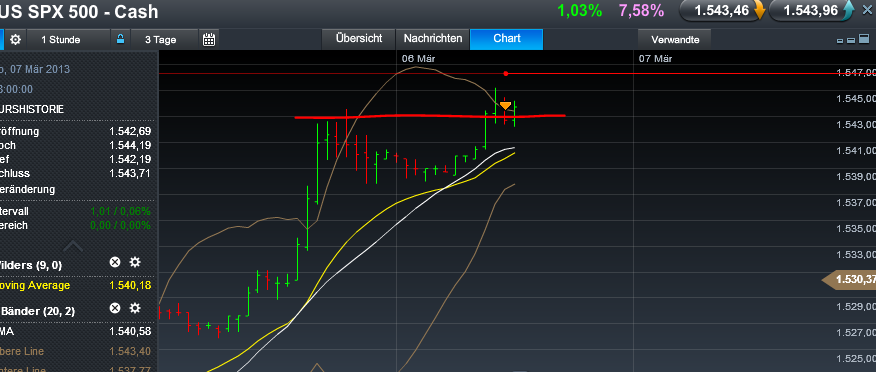Screen dimensions: 876x372
Task: Click the red dot on alert line
Action: [505, 73]
